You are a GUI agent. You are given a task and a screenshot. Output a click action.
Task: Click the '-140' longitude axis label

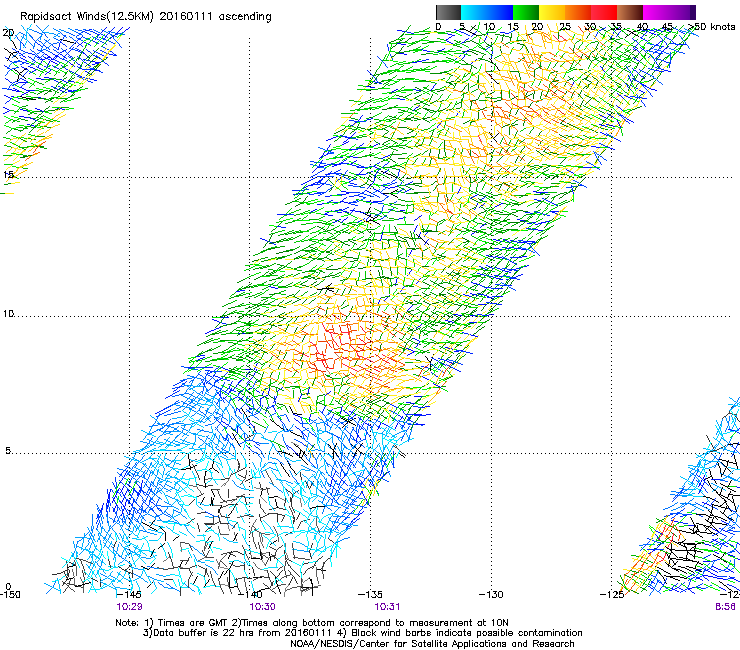250,594
